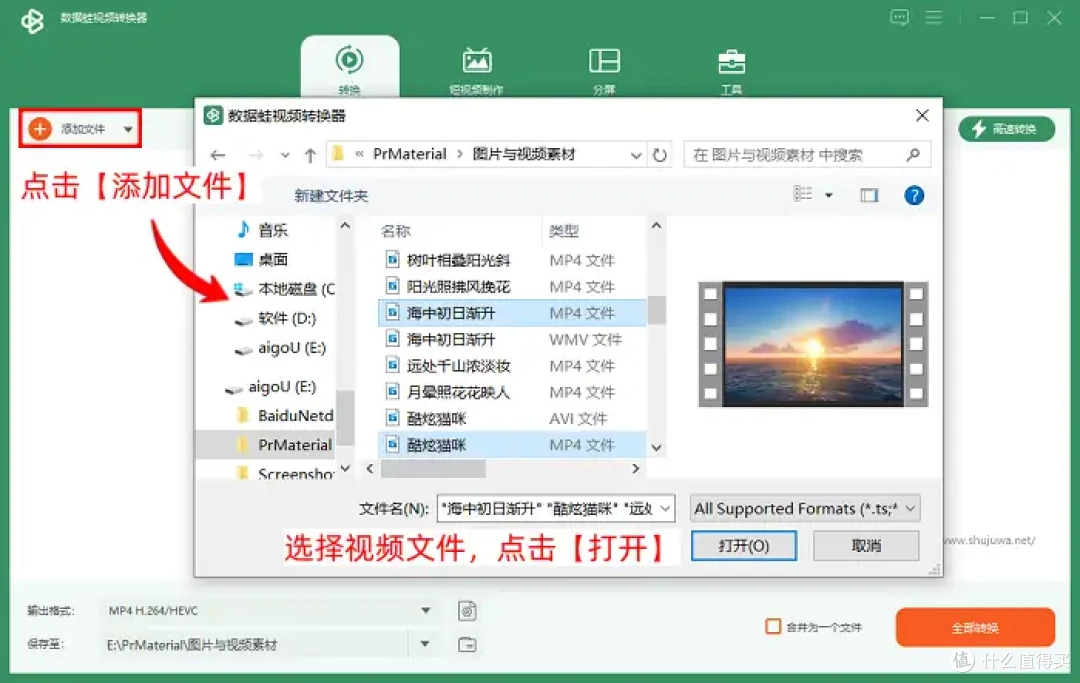Click file list horizontal scroll-right arrow
The image size is (1080, 683).
[x=635, y=469]
